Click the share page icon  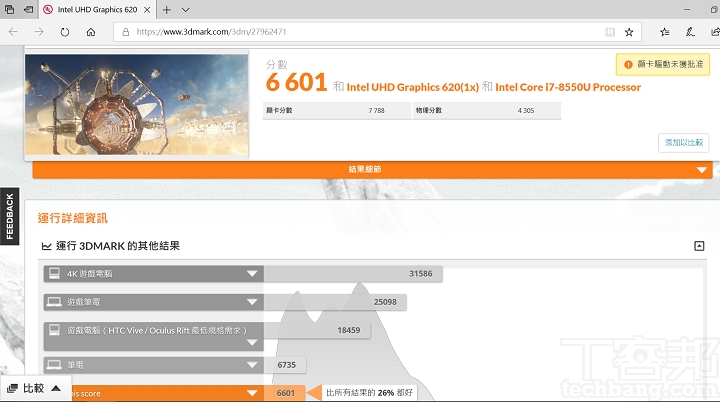[715, 32]
